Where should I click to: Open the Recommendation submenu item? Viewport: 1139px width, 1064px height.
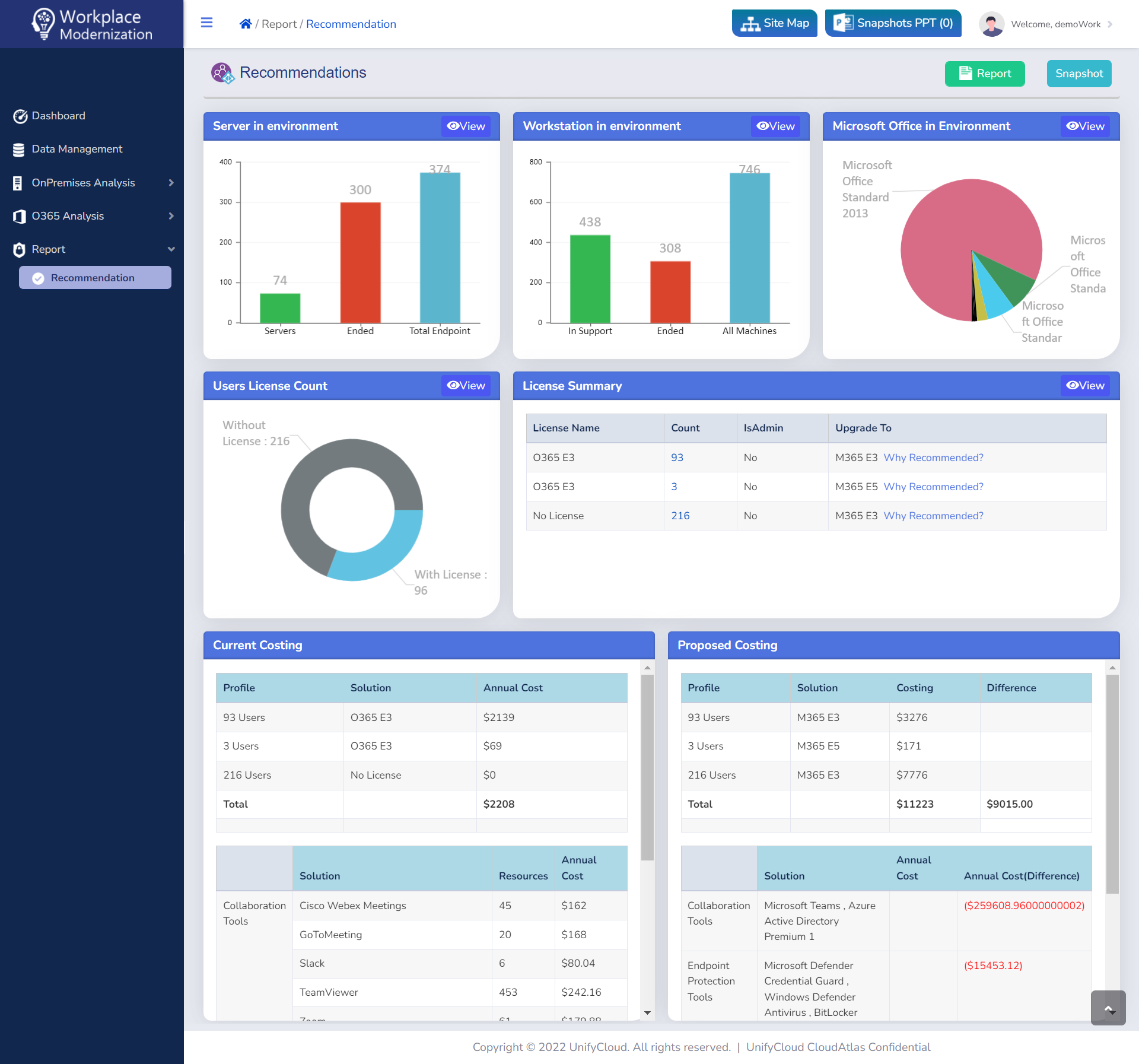95,278
